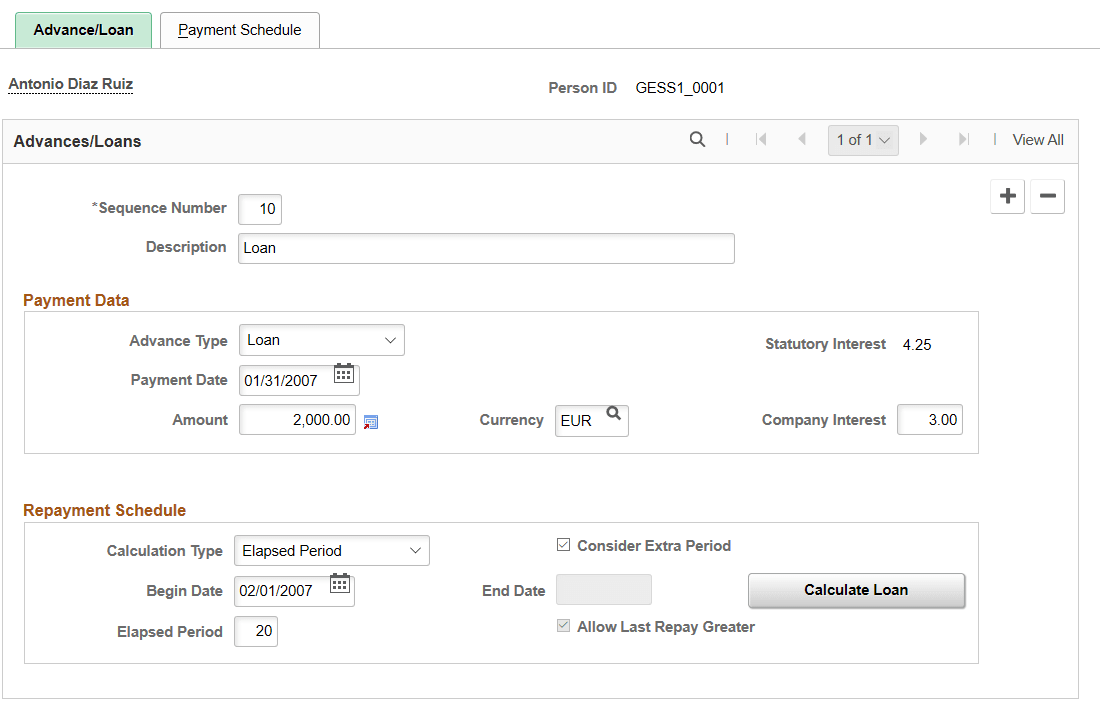Open the Calculation Type dropdown
The image size is (1100, 715).
click(x=331, y=550)
